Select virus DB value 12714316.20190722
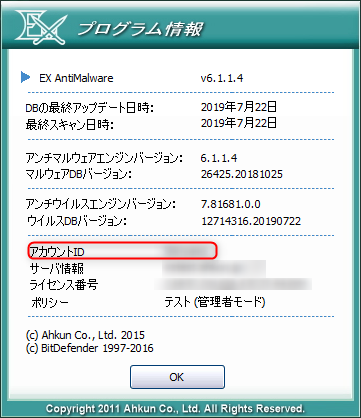 251,221
